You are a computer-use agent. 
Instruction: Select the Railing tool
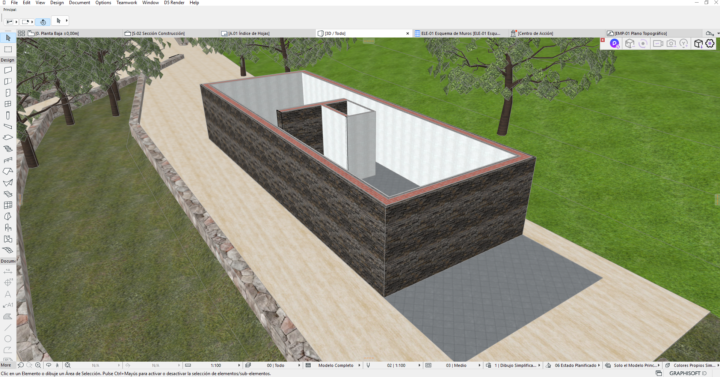click(x=8, y=160)
